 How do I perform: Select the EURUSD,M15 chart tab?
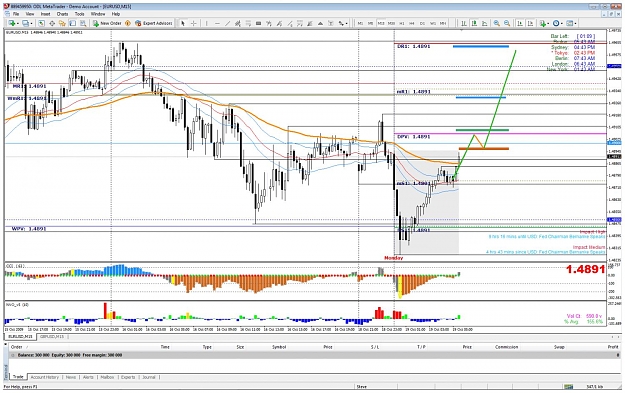pos(20,337)
